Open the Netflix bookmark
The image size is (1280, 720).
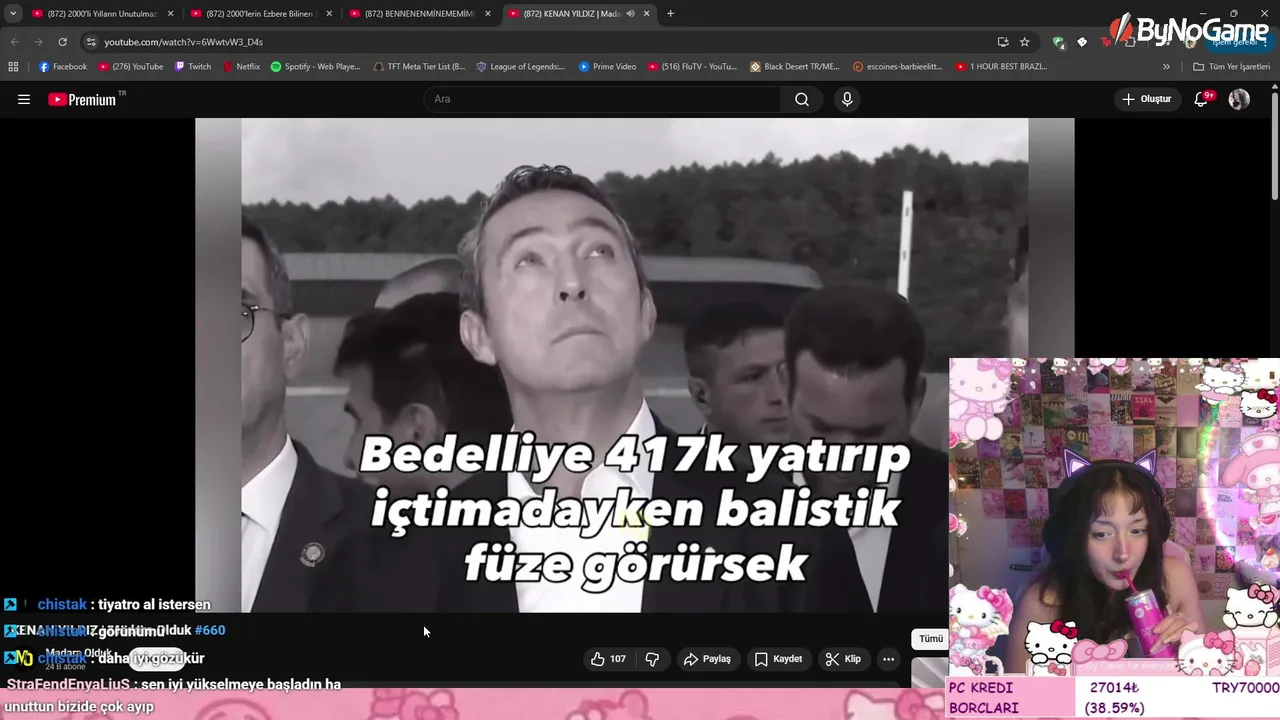tap(241, 67)
